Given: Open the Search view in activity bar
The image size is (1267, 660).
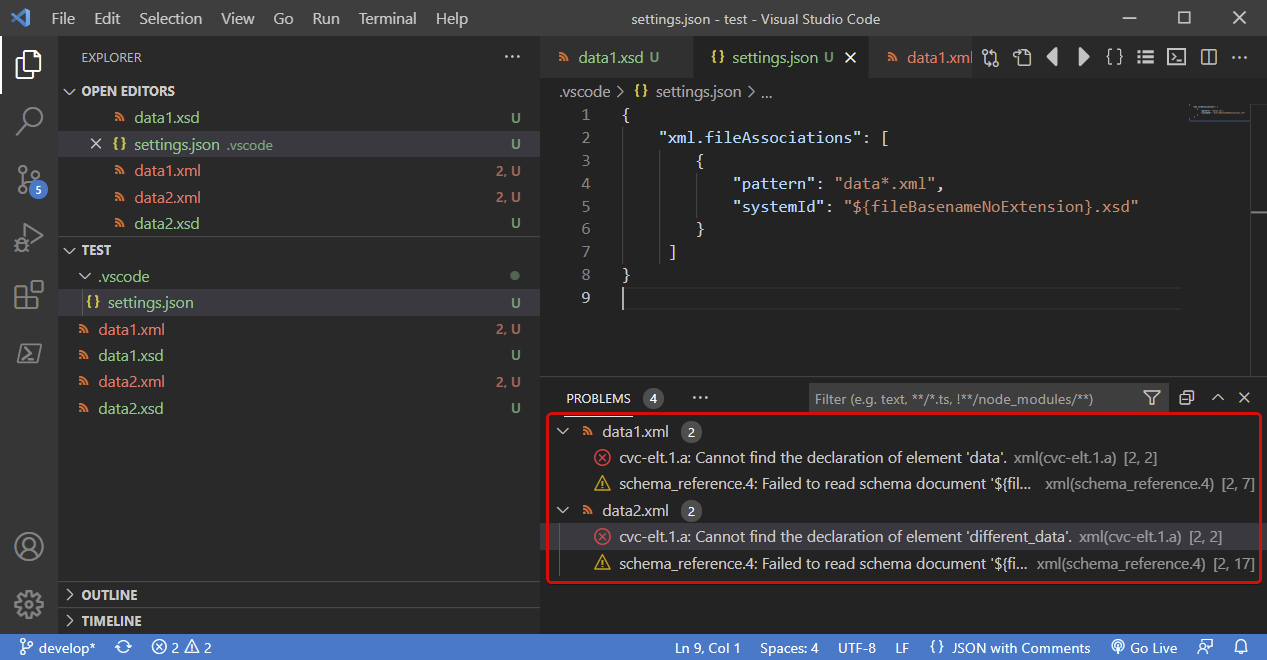Looking at the screenshot, I should (x=29, y=122).
